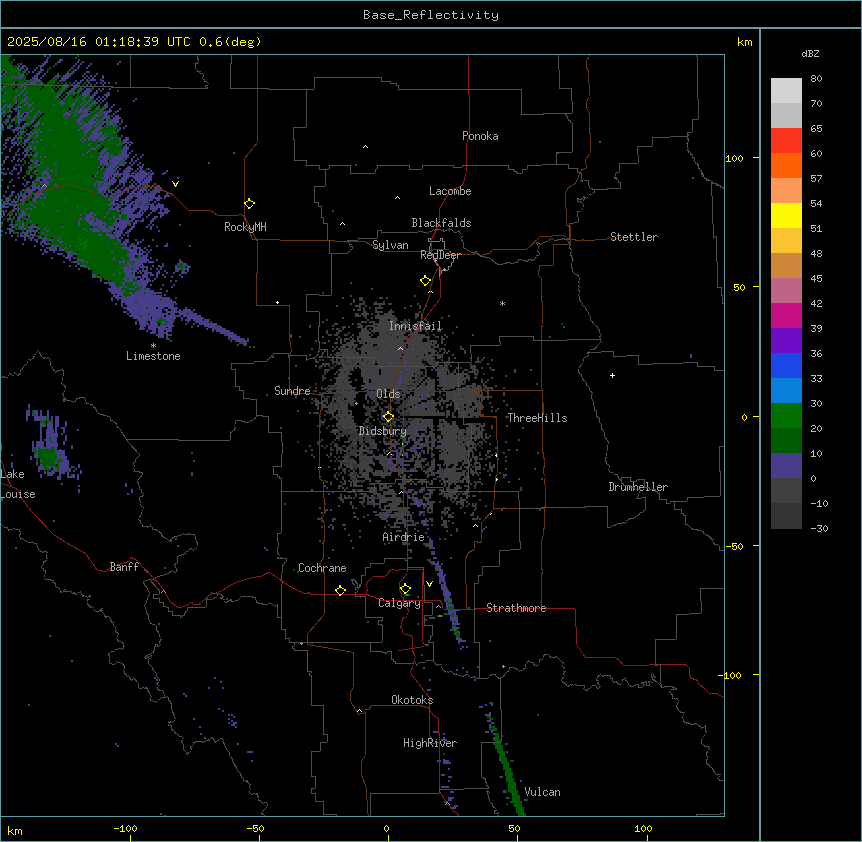Click the Vulcan town label
The height and width of the screenshot is (842, 862).
tap(542, 792)
